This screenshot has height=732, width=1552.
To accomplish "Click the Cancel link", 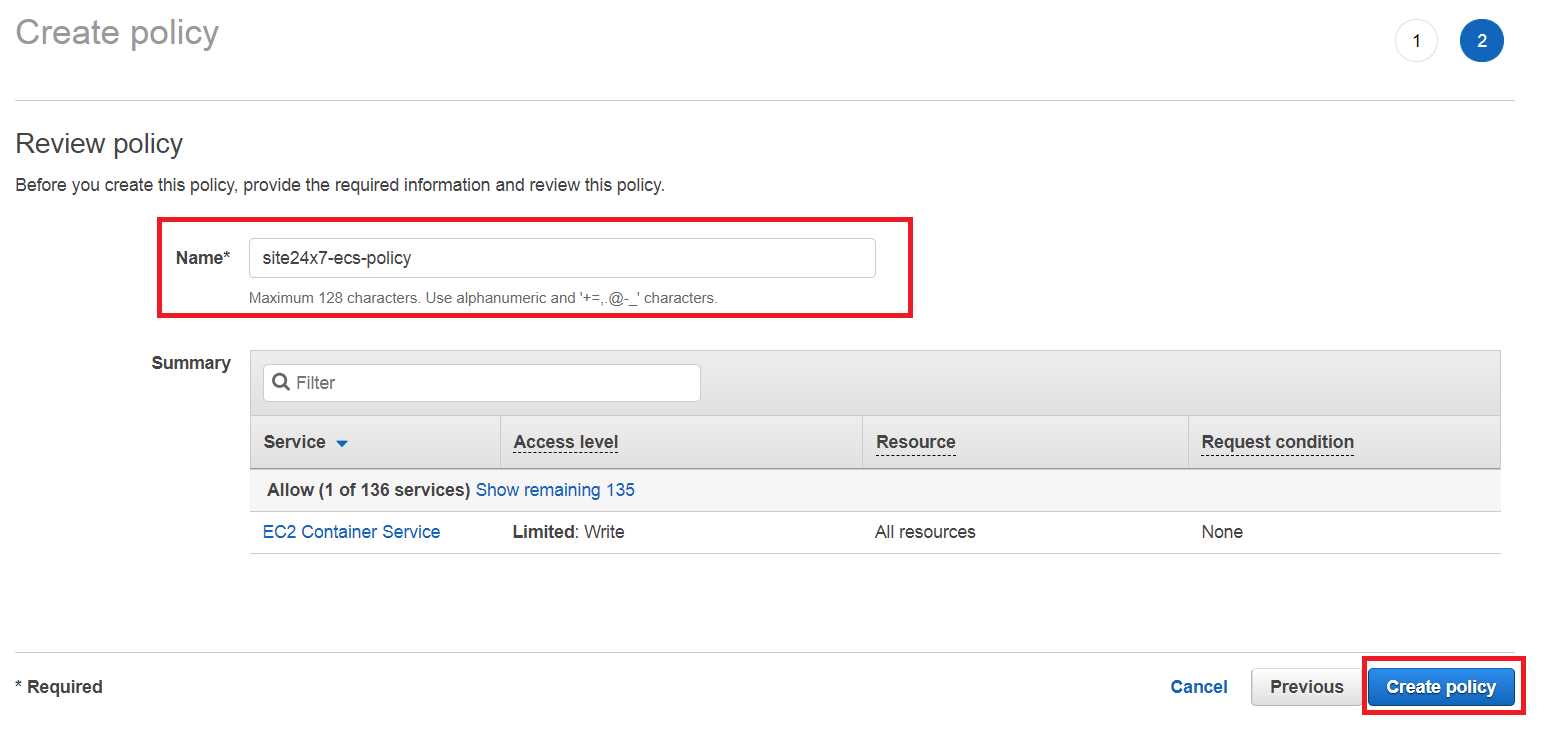I will [1199, 686].
